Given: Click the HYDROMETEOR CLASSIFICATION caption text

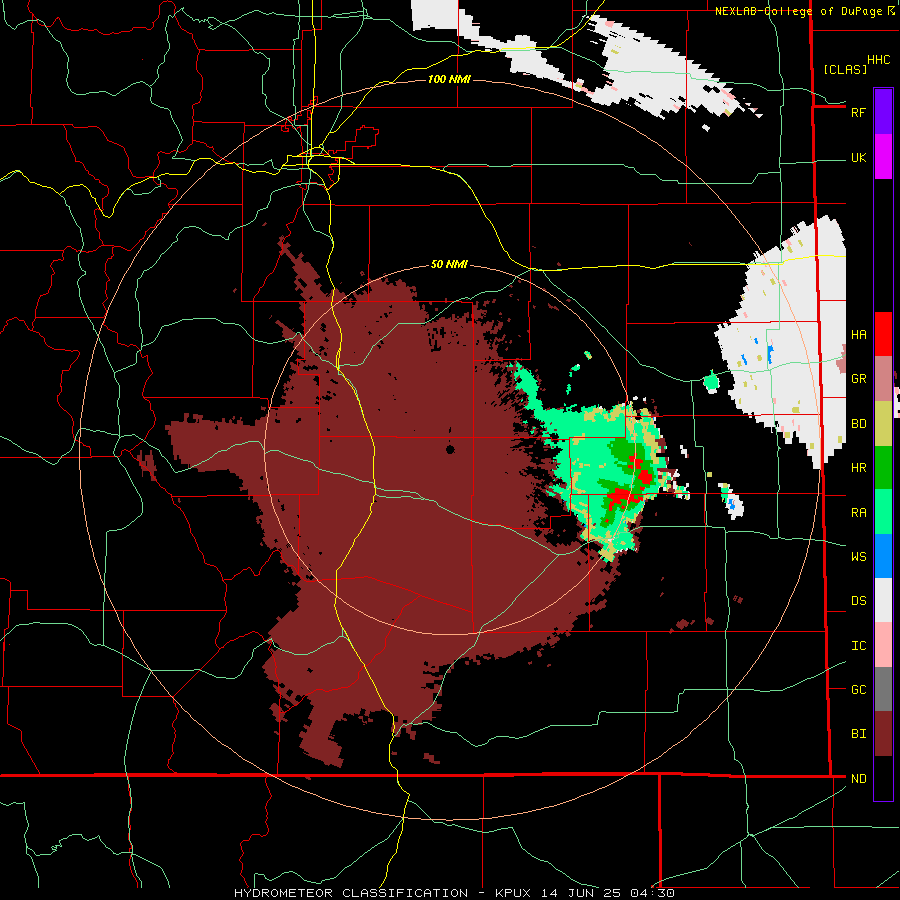Looking at the screenshot, I should (351, 893).
